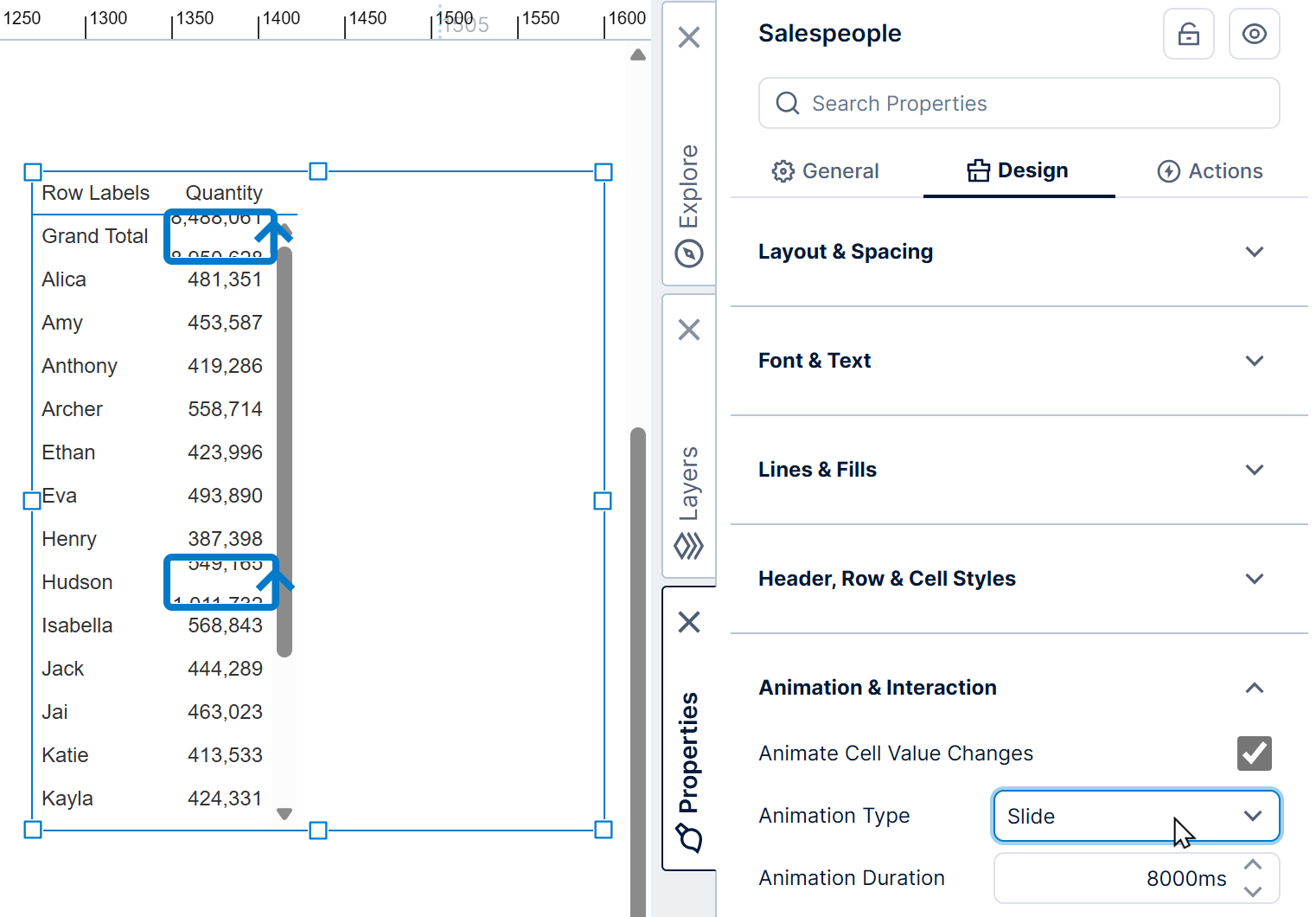
Task: Click the eye icon next to the padlock
Action: [1255, 34]
